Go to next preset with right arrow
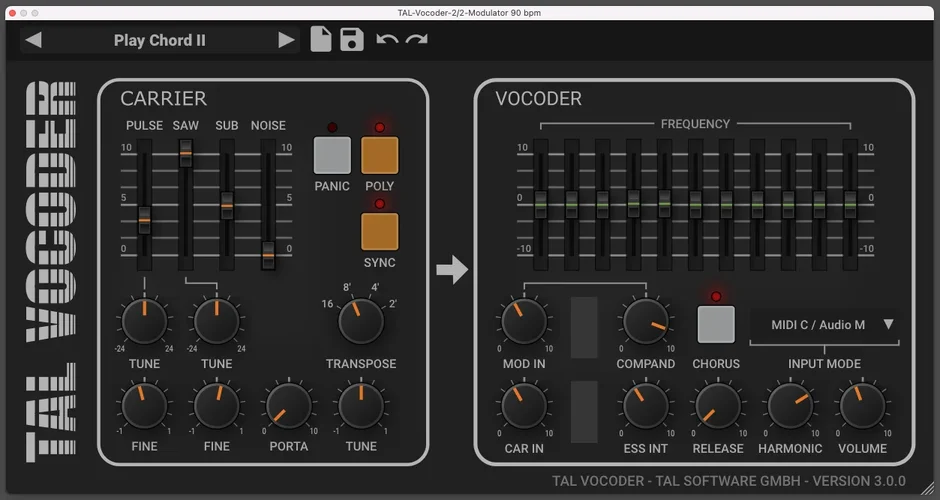 pyautogui.click(x=286, y=40)
